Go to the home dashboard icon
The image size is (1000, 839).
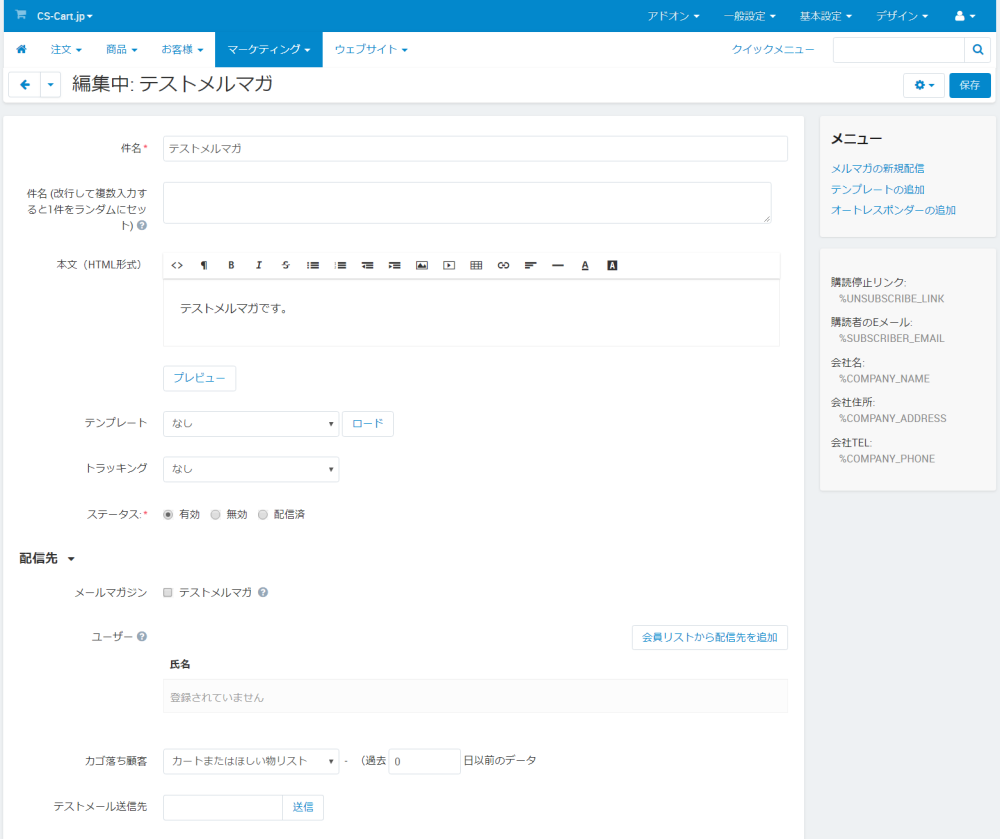pyautogui.click(x=22, y=49)
